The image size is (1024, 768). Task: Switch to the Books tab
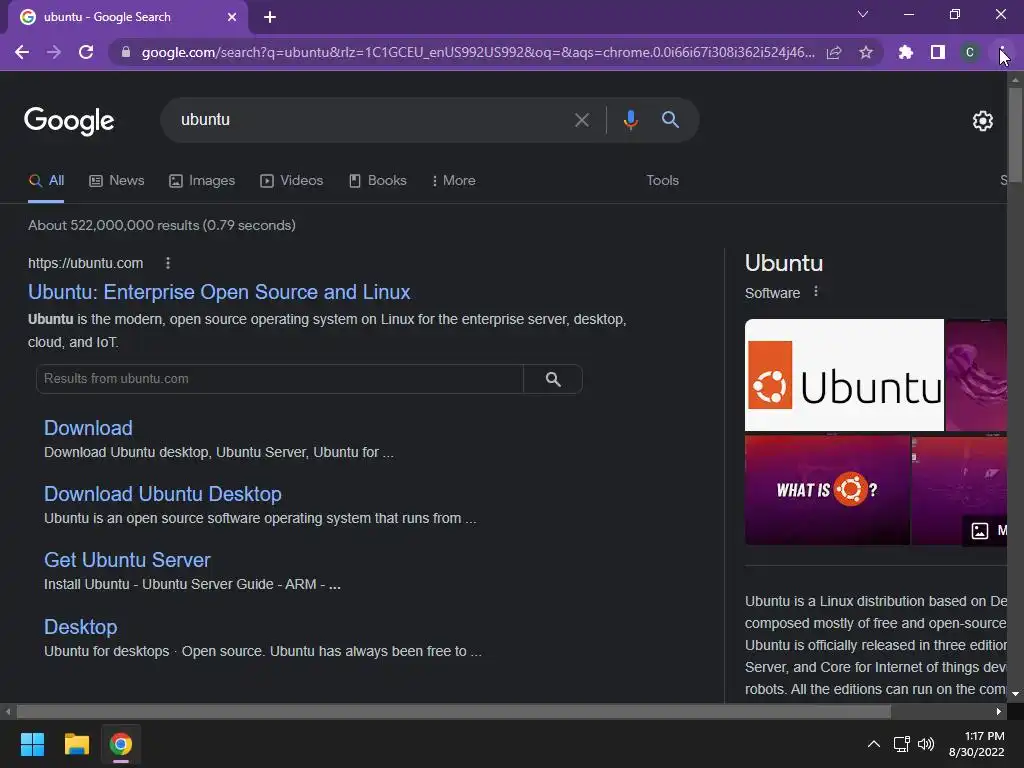point(377,181)
